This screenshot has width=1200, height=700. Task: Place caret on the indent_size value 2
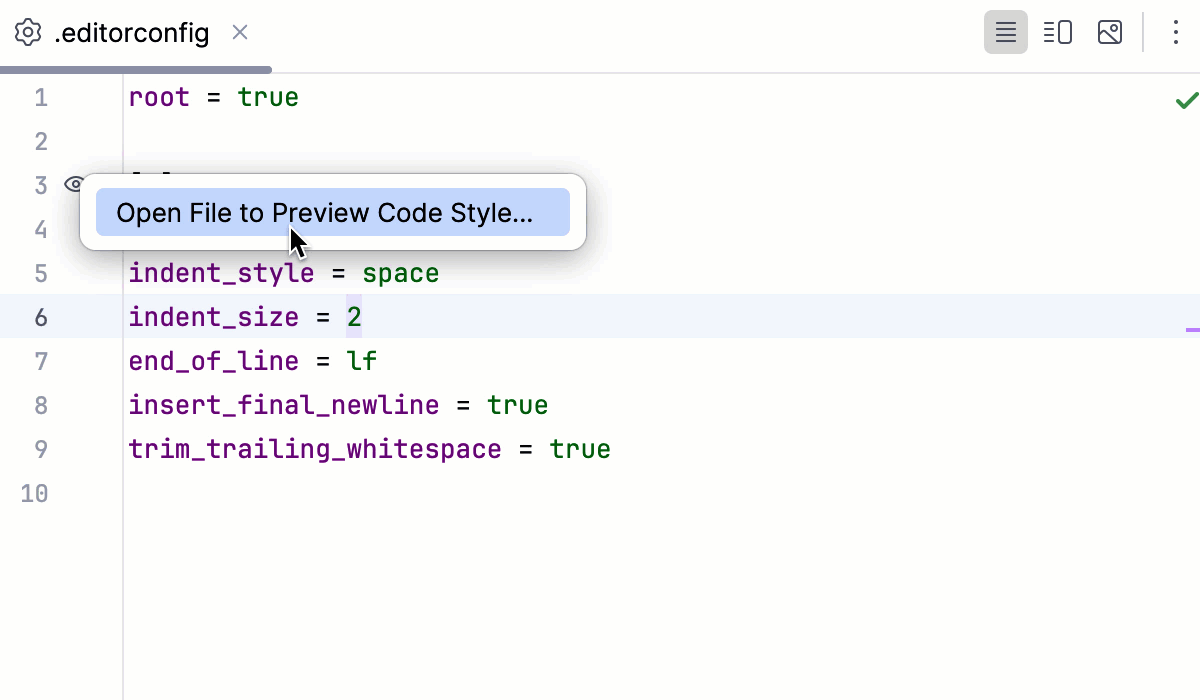point(354,317)
